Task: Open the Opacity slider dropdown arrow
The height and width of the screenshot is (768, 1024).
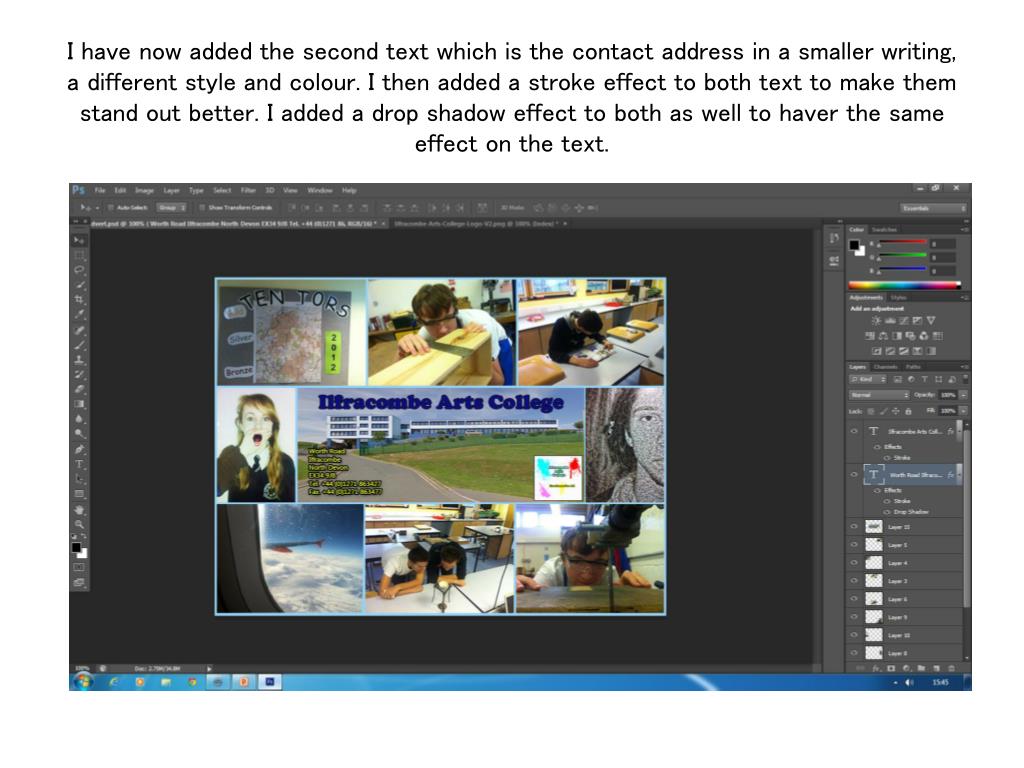Action: click(x=963, y=395)
